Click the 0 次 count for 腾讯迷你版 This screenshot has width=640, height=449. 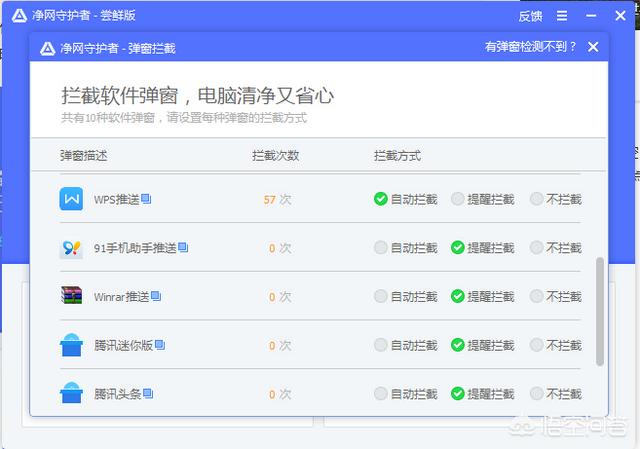(280, 346)
